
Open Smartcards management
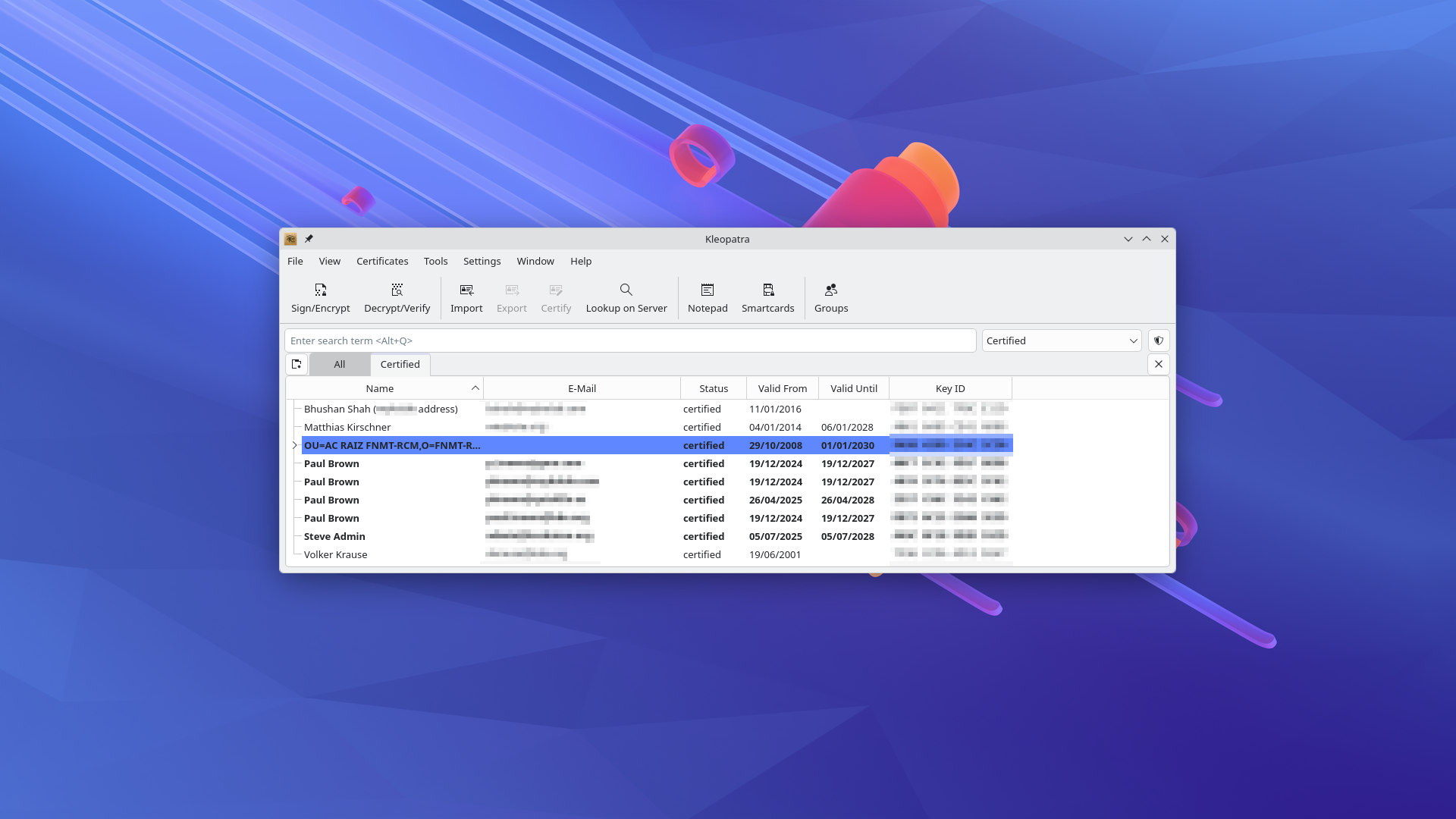(x=767, y=297)
